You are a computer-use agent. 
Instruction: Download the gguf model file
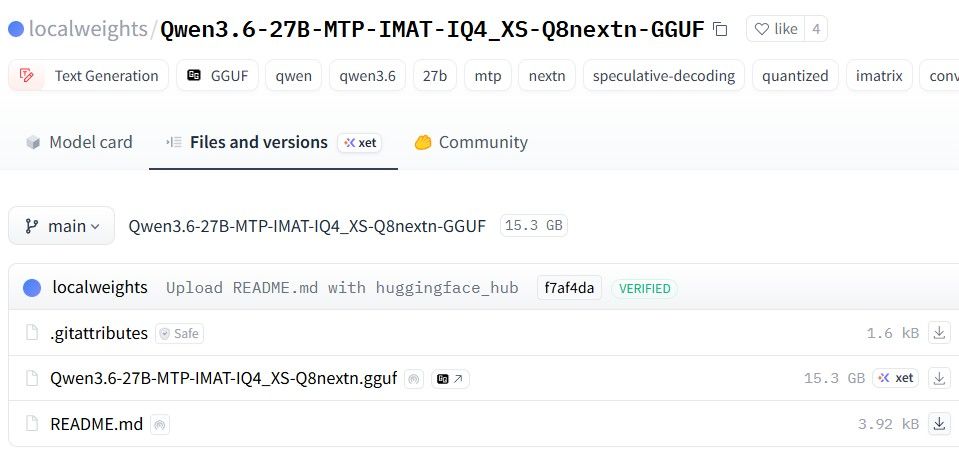click(939, 378)
